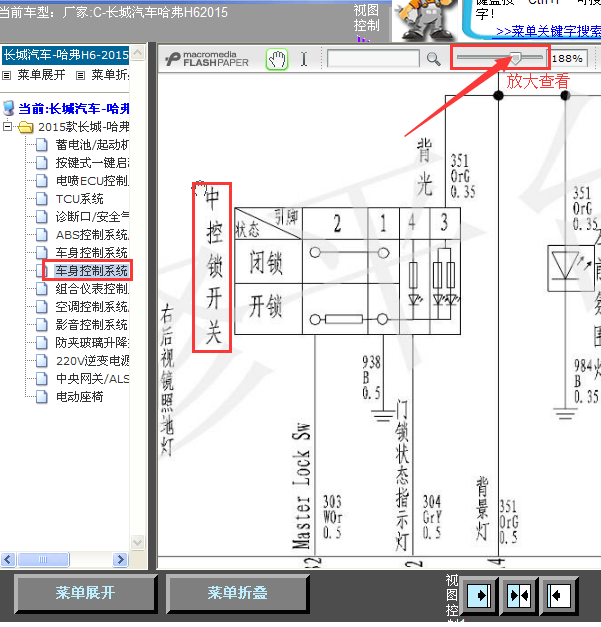Click the sidebar horizontal scroll thumb
The image size is (601, 627).
coord(43,559)
